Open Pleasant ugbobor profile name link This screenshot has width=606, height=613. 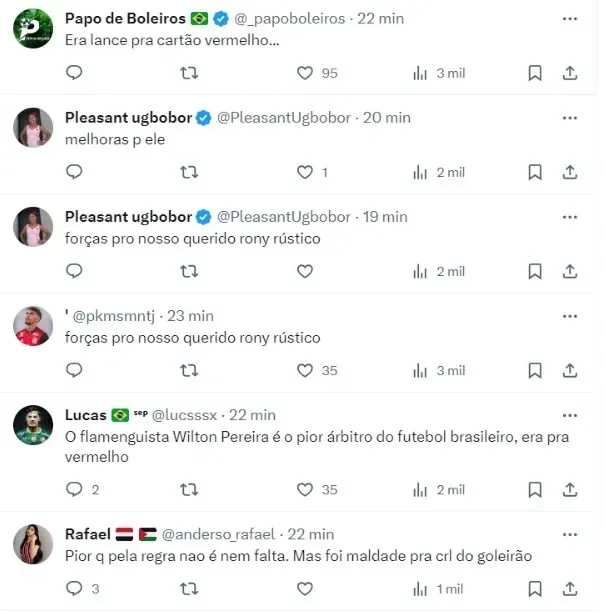[128, 118]
